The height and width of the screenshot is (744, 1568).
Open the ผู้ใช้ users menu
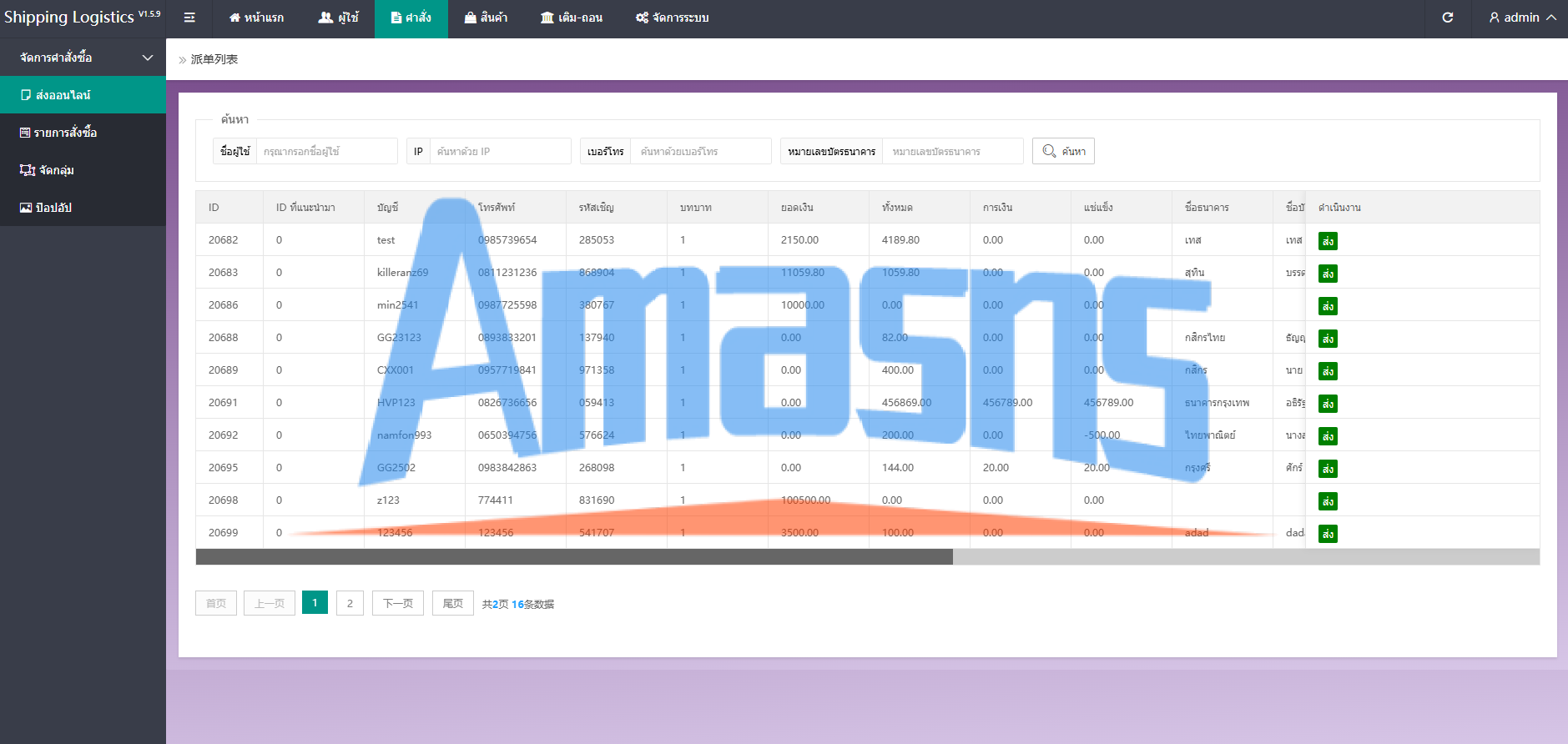tap(338, 18)
